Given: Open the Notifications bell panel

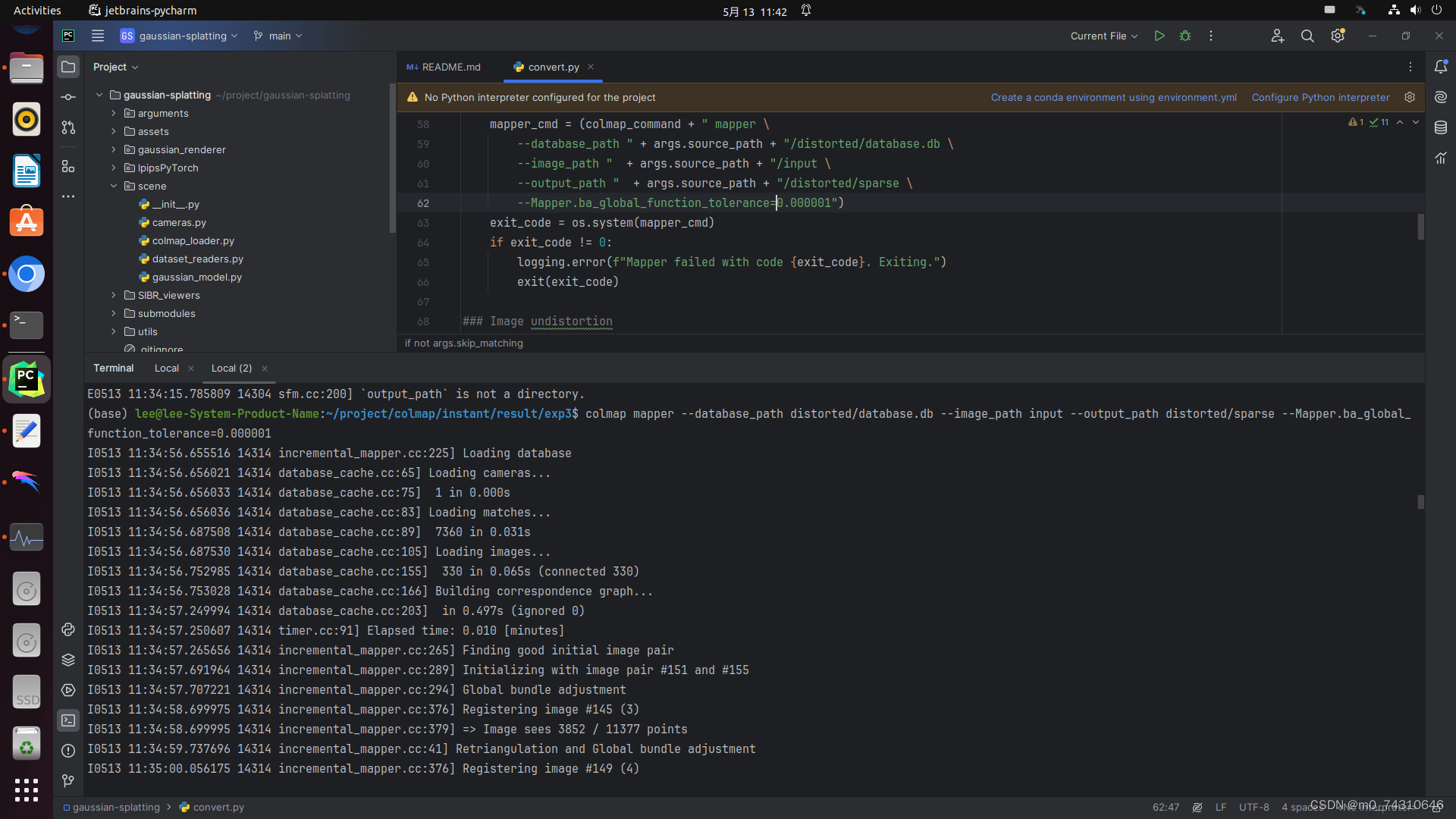Looking at the screenshot, I should (1441, 67).
